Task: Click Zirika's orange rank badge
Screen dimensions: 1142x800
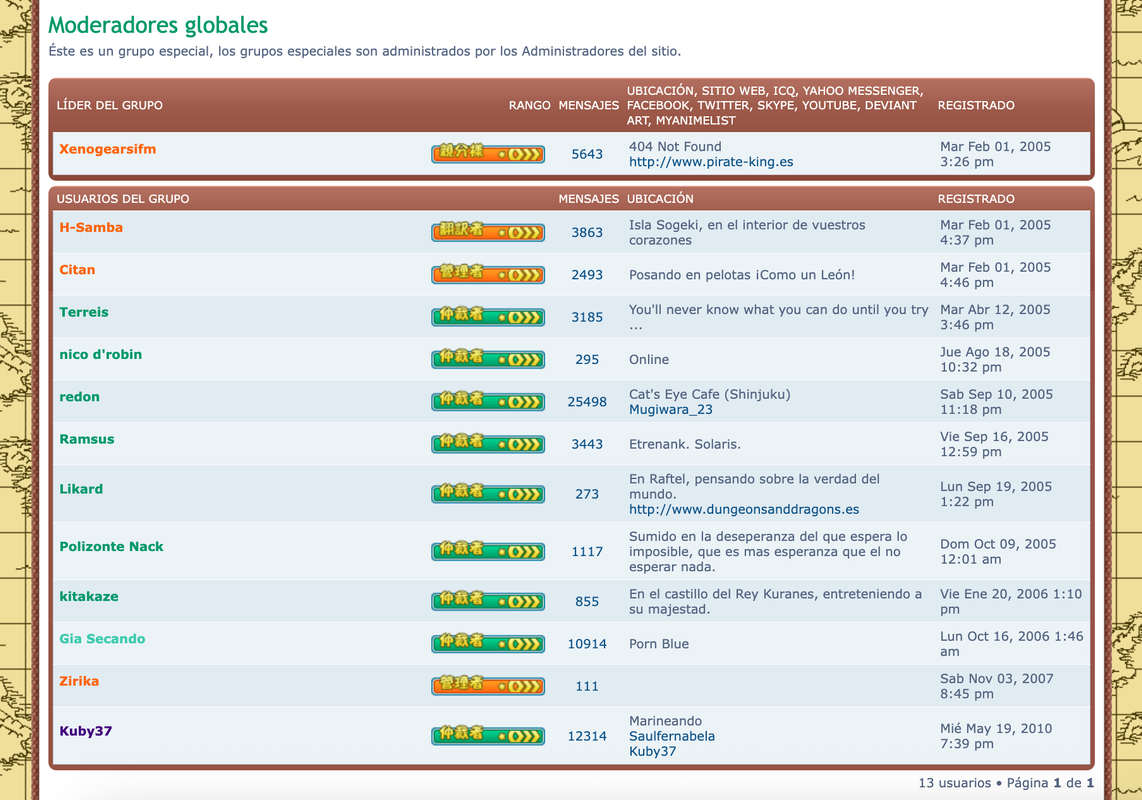Action: click(x=488, y=685)
